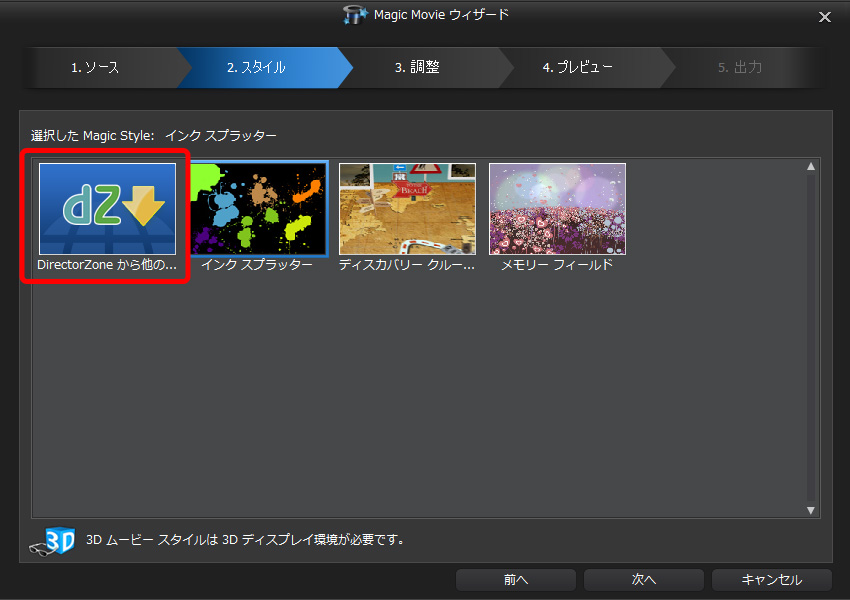Viewport: 850px width, 600px height.
Task: Click the style list scroll up arrow
Action: point(811,167)
